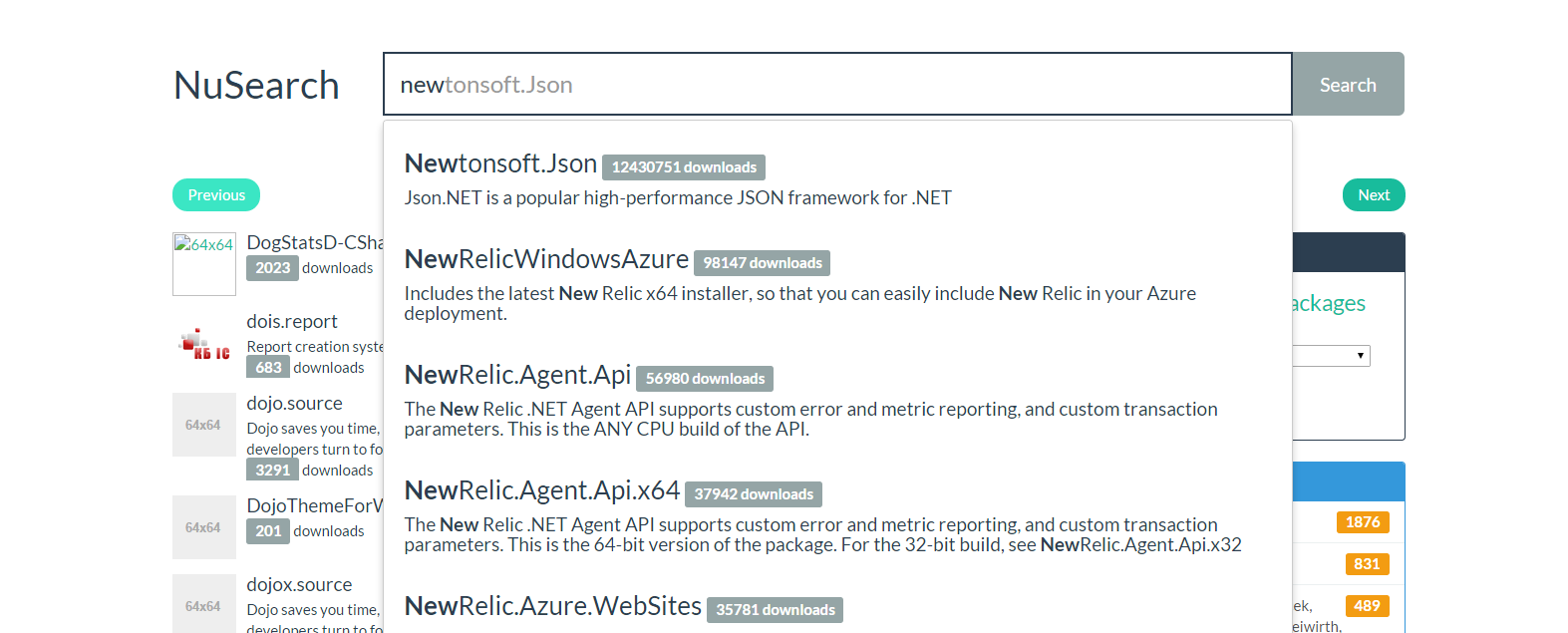Choose NewRelic.Azure.WebSites suggestion
The height and width of the screenshot is (633, 1568).
click(553, 606)
